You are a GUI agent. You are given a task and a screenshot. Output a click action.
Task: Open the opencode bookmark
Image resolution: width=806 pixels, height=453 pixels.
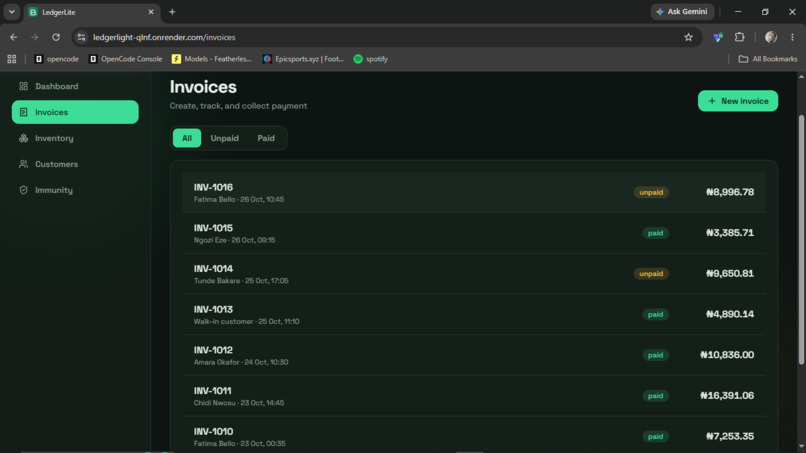coord(57,59)
